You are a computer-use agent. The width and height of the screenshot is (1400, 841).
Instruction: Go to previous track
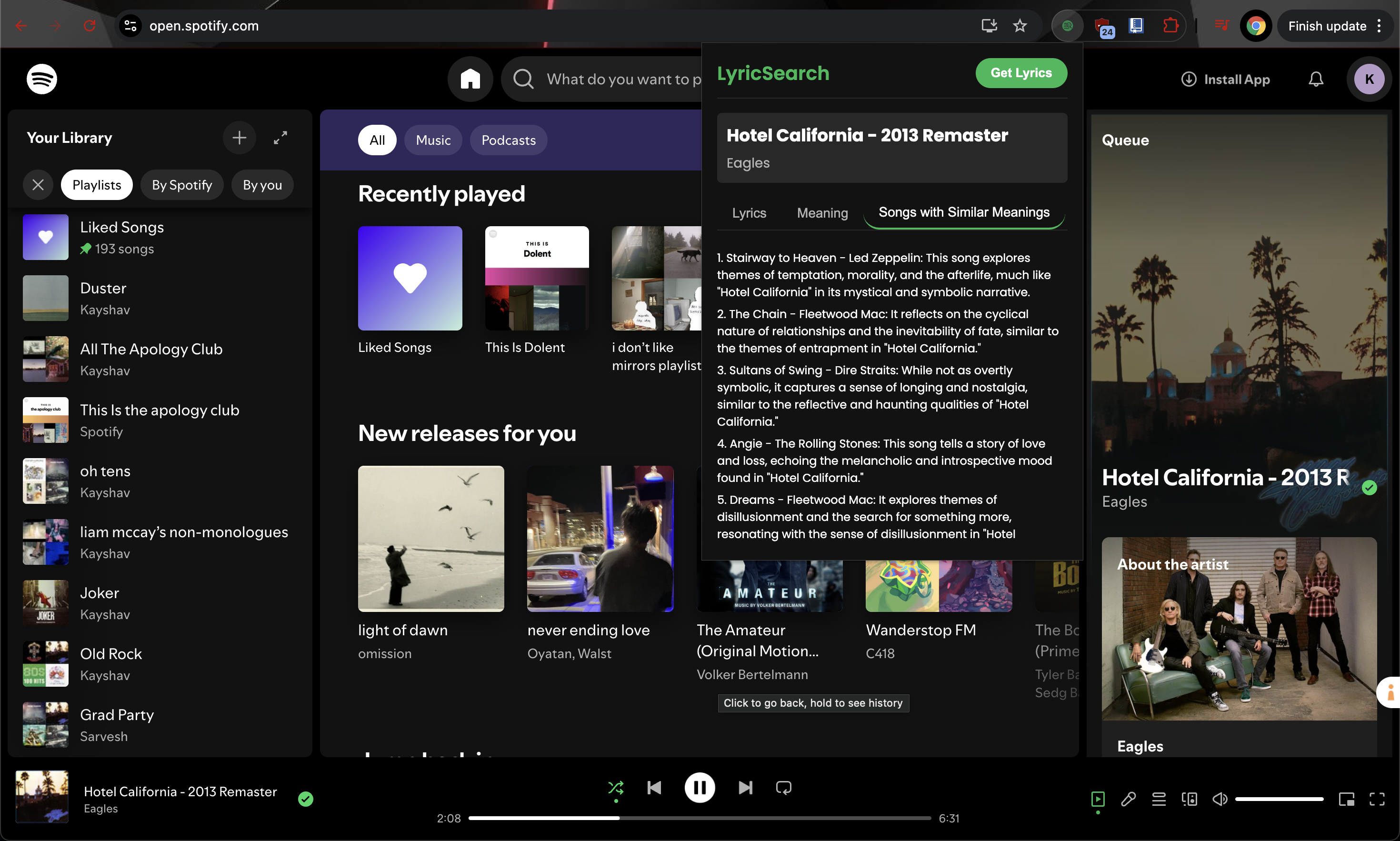point(654,787)
